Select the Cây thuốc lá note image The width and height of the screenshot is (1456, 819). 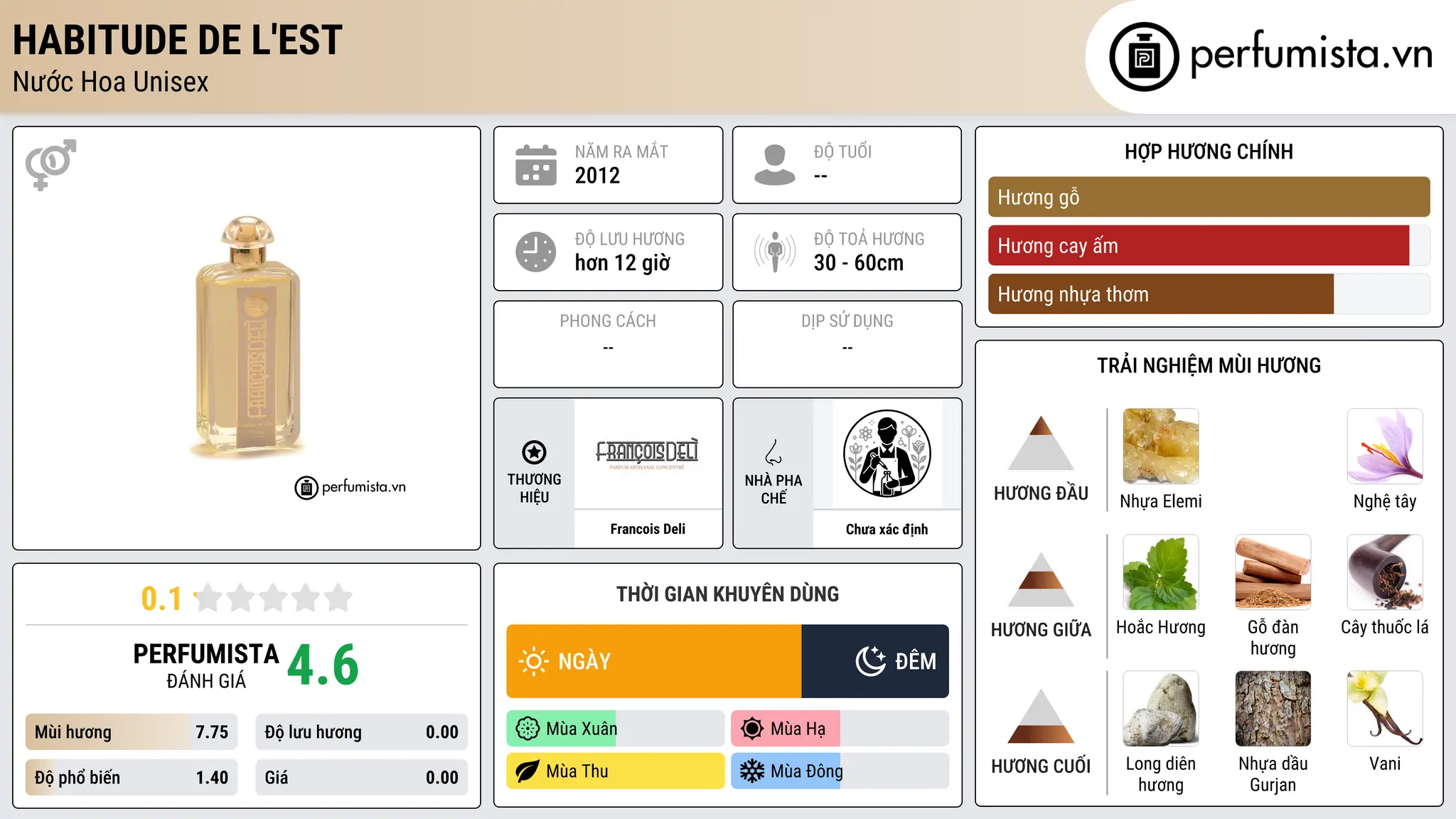pyautogui.click(x=1385, y=572)
